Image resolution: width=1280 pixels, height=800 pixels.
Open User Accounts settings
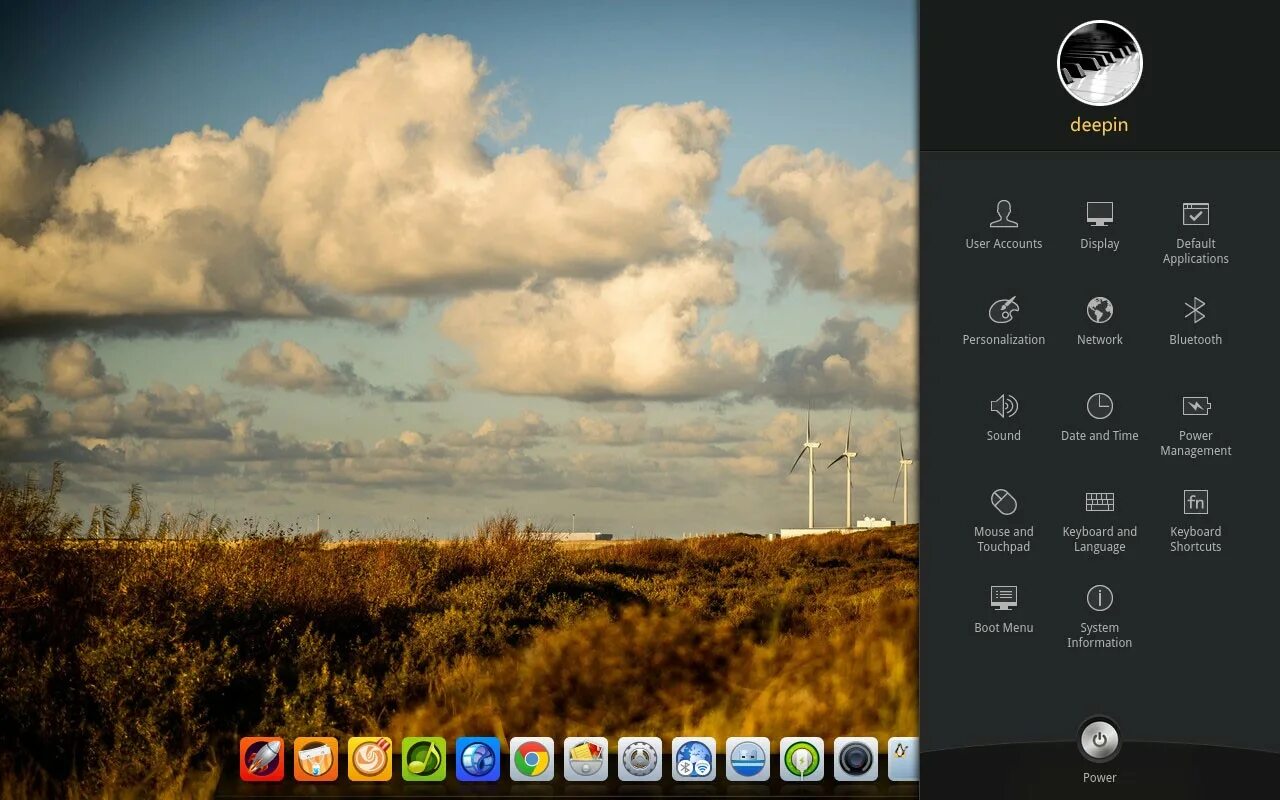pos(1003,224)
